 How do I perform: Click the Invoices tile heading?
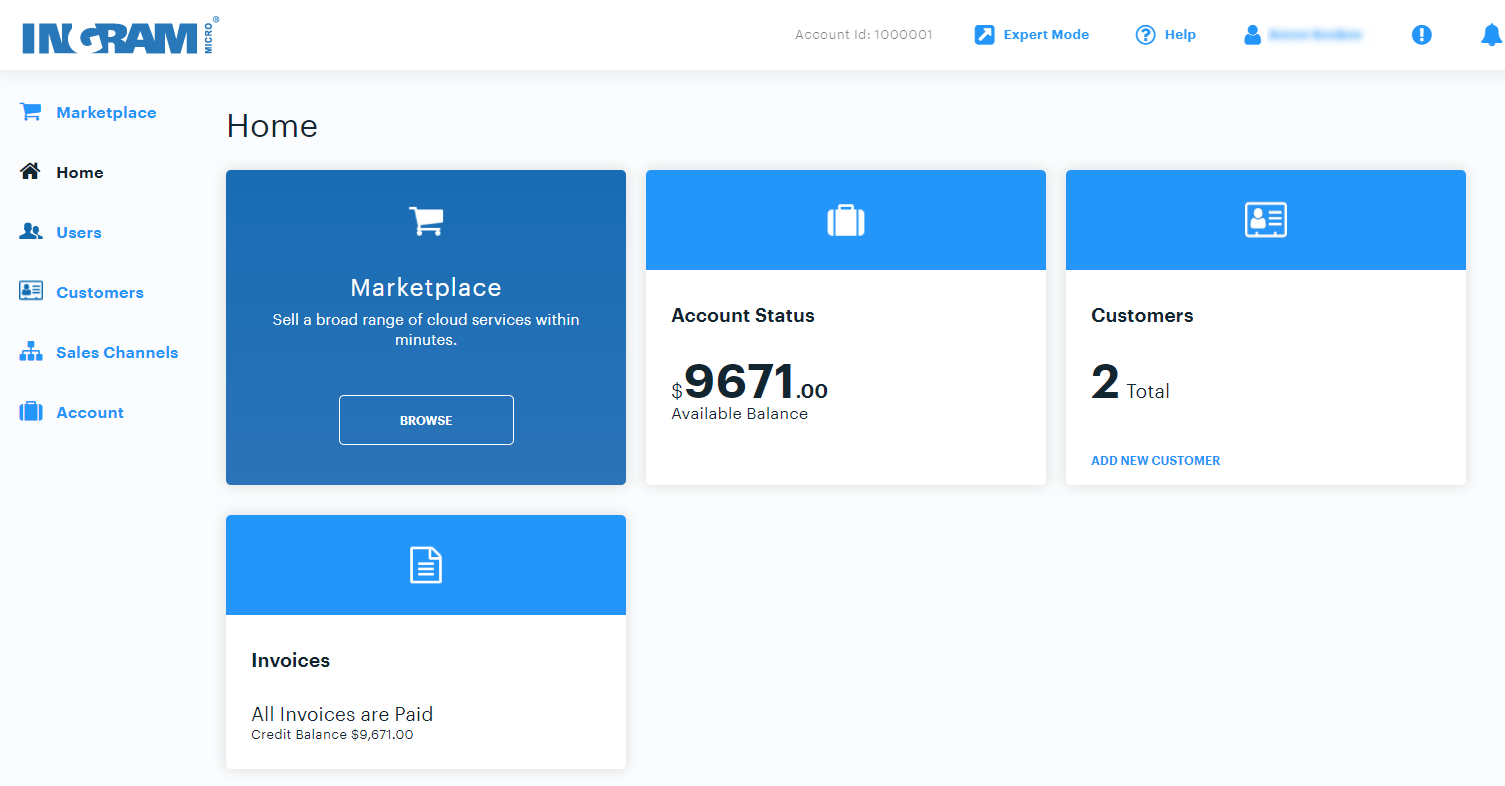[x=291, y=661]
